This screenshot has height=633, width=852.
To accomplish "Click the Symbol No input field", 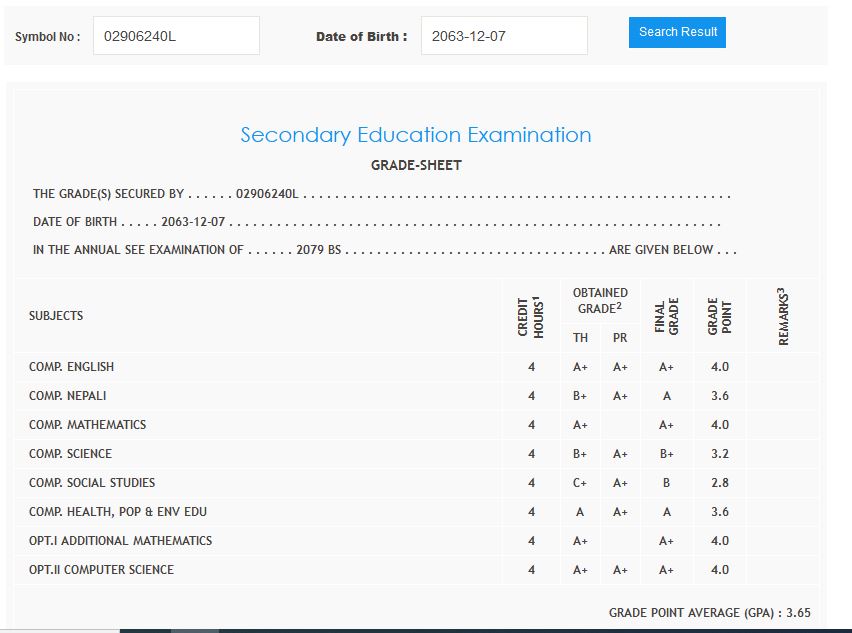I will point(176,36).
